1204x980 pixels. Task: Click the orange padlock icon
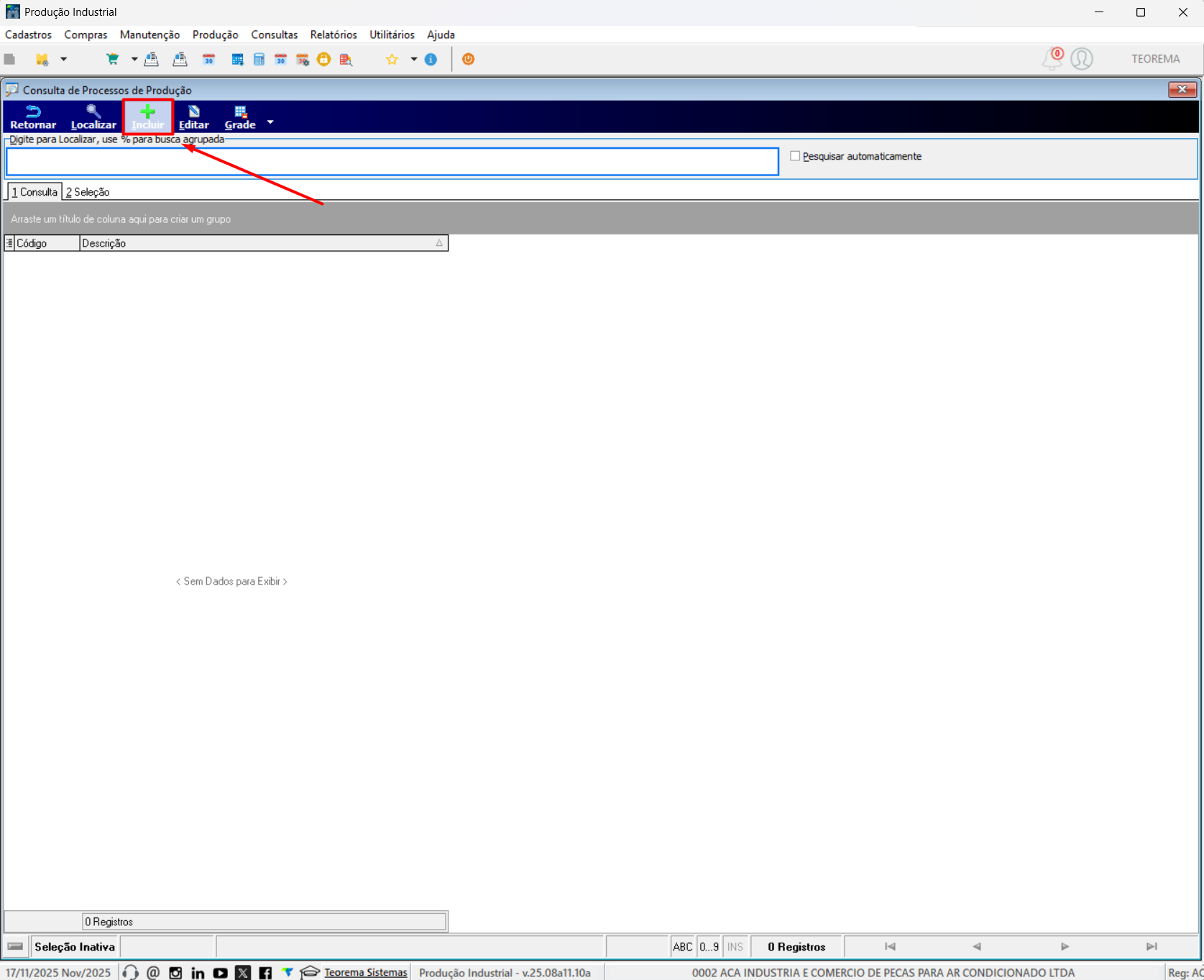pos(323,59)
